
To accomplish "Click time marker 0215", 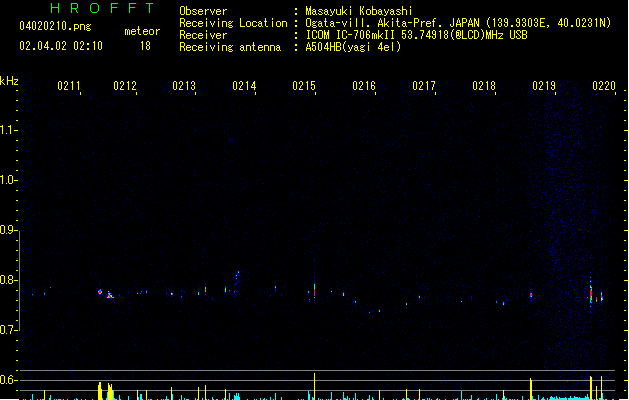I will pyautogui.click(x=304, y=86).
